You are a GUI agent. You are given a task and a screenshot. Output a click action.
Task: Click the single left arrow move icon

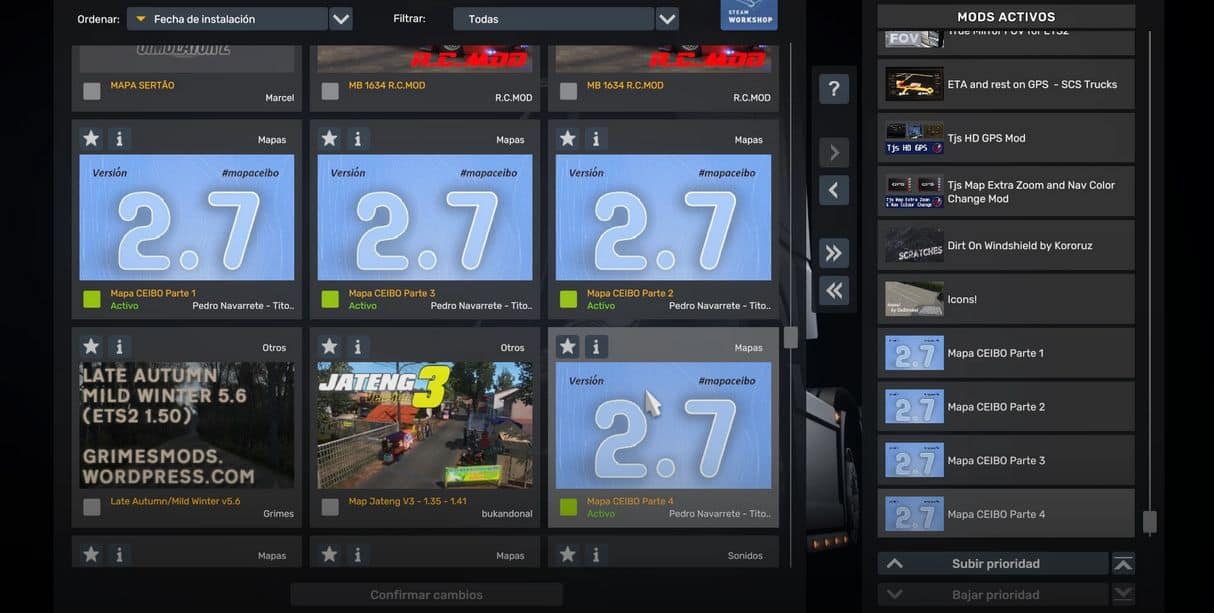pyautogui.click(x=833, y=191)
